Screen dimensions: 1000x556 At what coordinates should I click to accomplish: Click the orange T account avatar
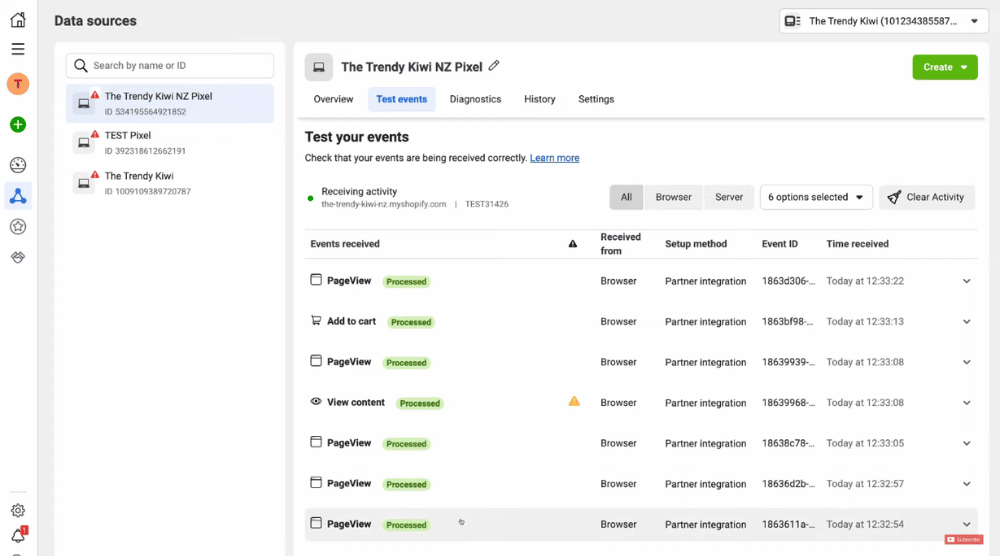click(18, 84)
